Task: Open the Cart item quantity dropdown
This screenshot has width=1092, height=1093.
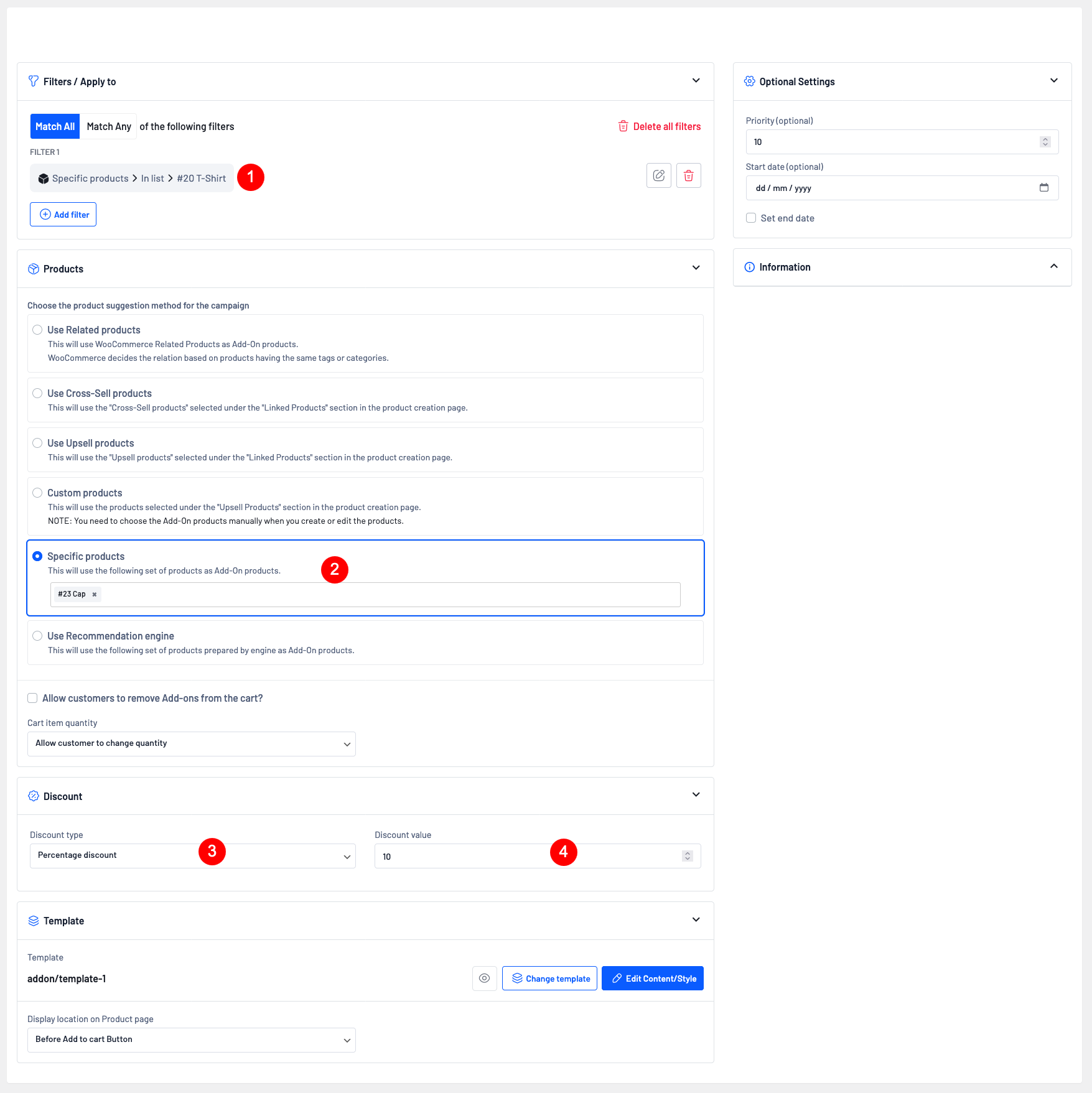Action: [191, 744]
